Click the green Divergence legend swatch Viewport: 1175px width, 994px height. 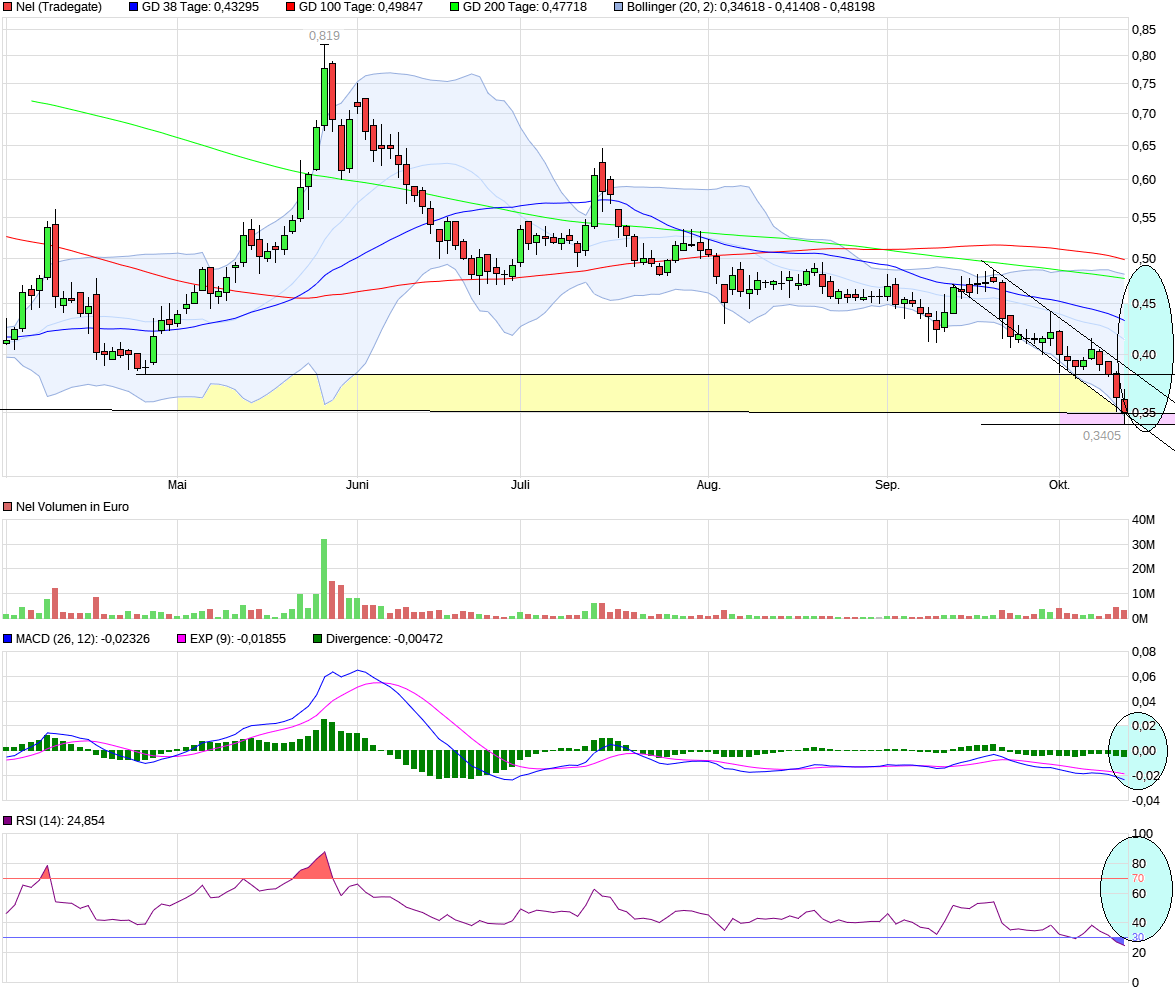coord(318,639)
